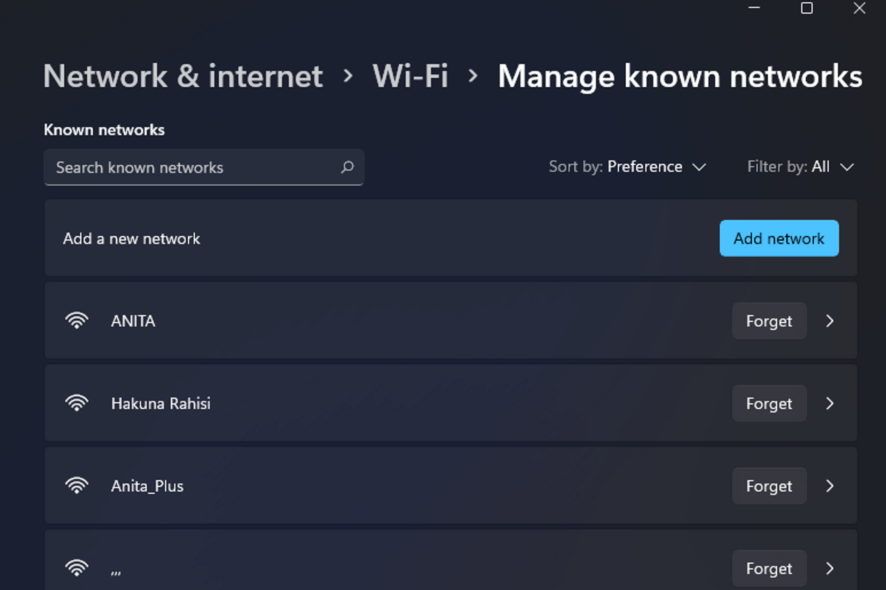This screenshot has width=886, height=590.
Task: Click the Wi-Fi icon beside ANITA
Action: (x=77, y=320)
